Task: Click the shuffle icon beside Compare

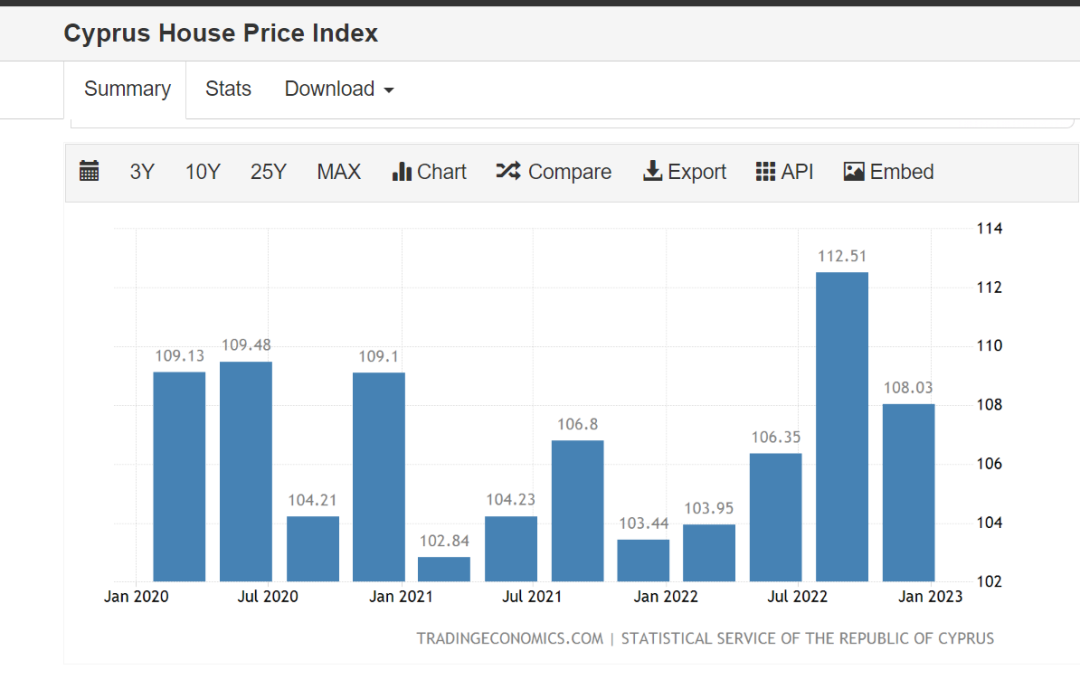Action: click(x=508, y=172)
